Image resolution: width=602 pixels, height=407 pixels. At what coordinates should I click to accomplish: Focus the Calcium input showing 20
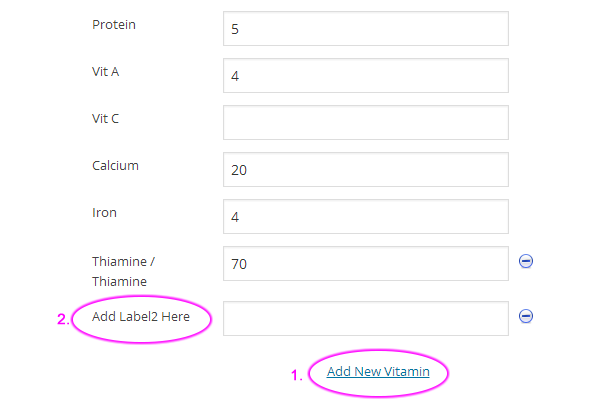tap(366, 169)
